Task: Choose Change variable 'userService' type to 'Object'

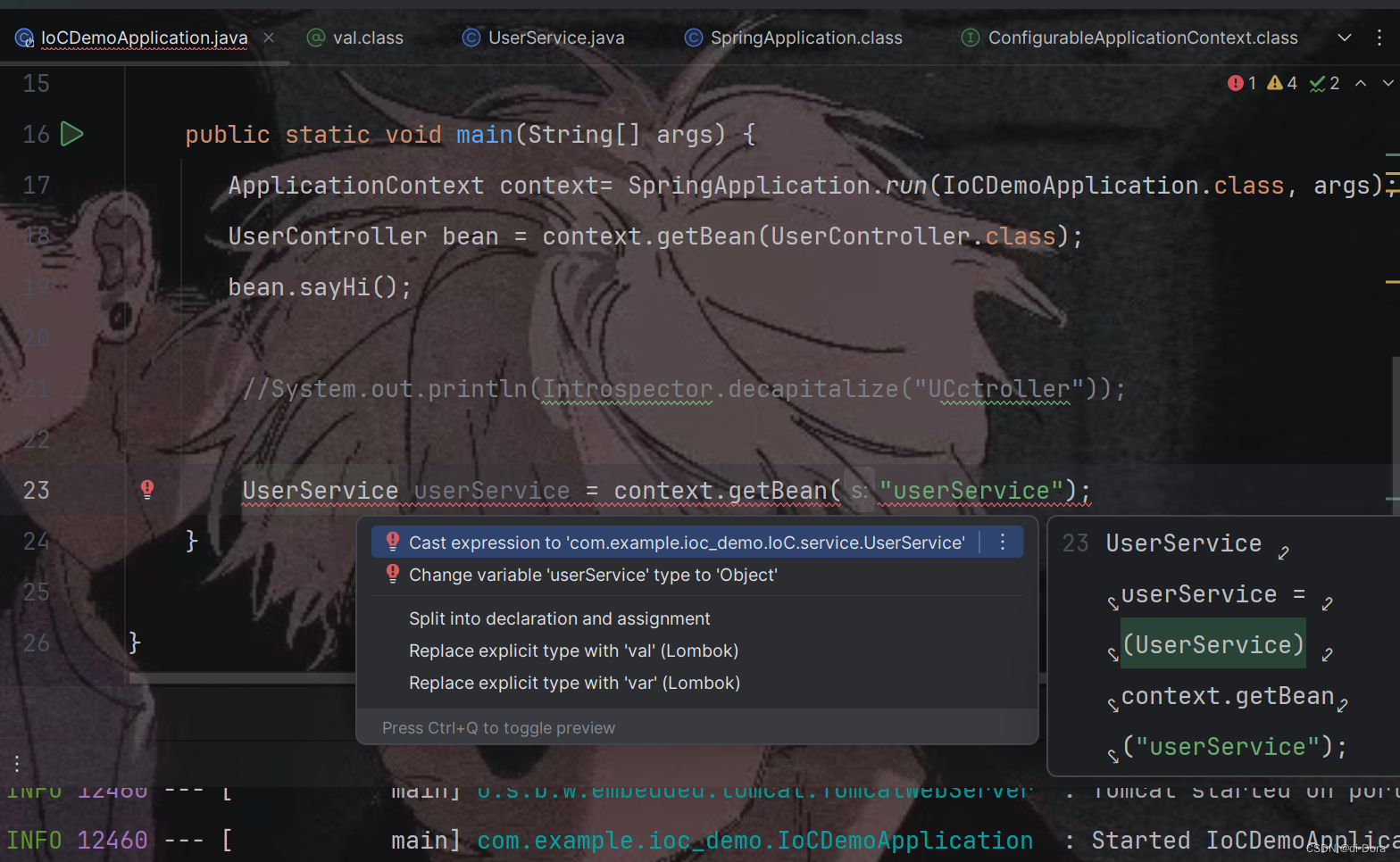Action: tap(593, 575)
